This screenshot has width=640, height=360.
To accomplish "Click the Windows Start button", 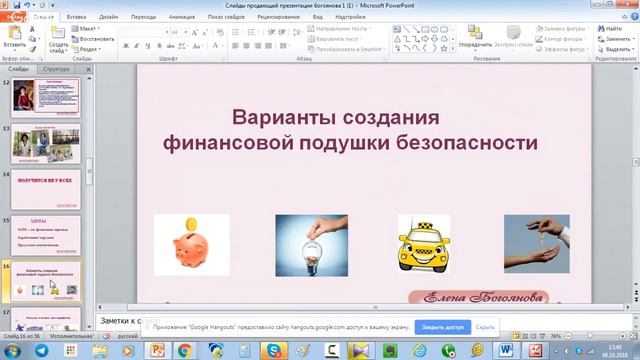I will (x=11, y=351).
